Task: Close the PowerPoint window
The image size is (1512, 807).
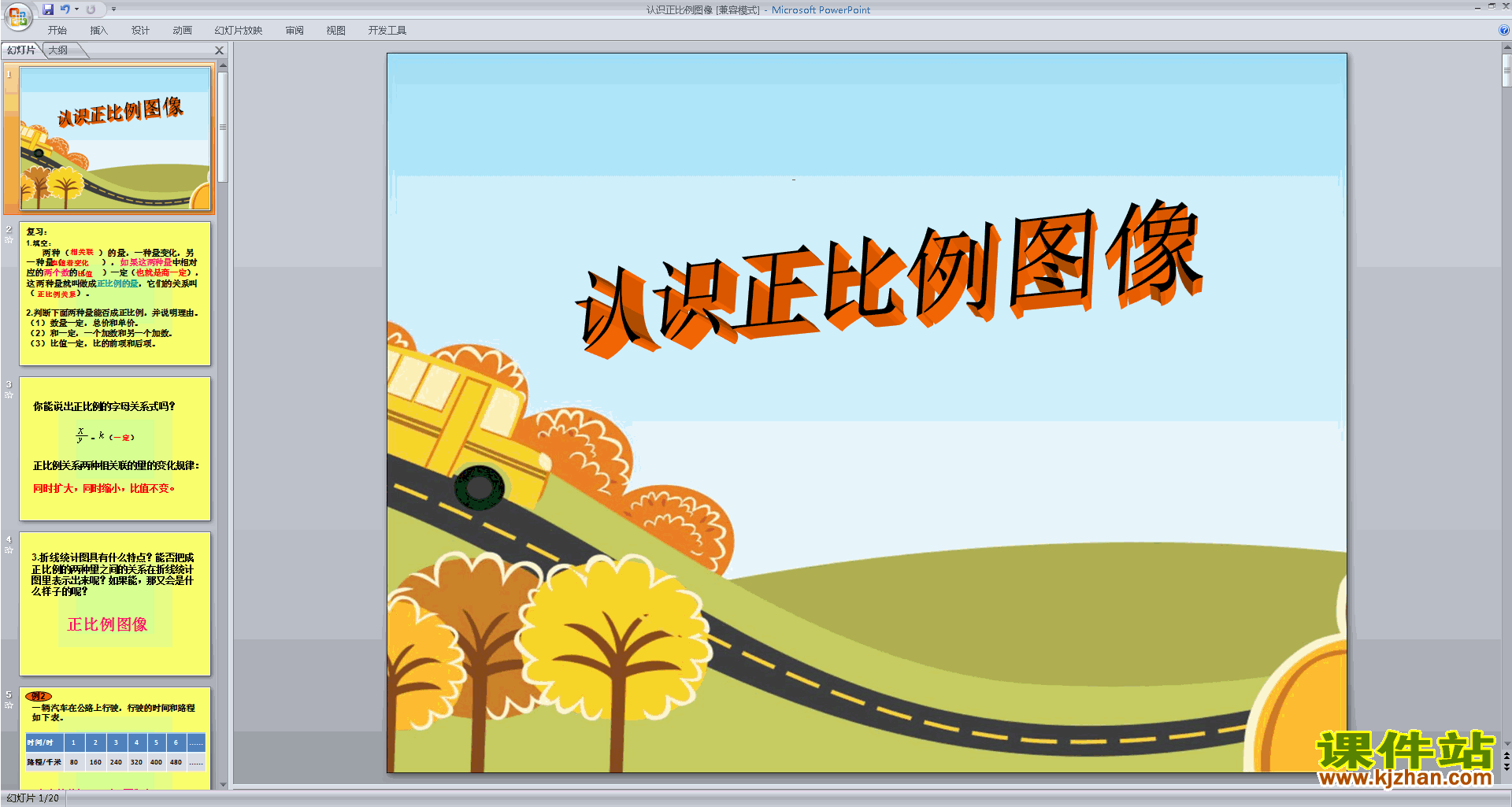Action: point(1506,6)
